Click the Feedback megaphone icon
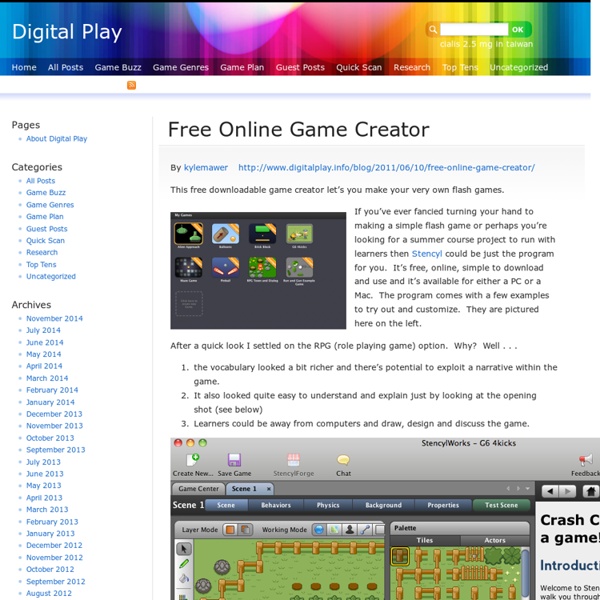 [585, 459]
